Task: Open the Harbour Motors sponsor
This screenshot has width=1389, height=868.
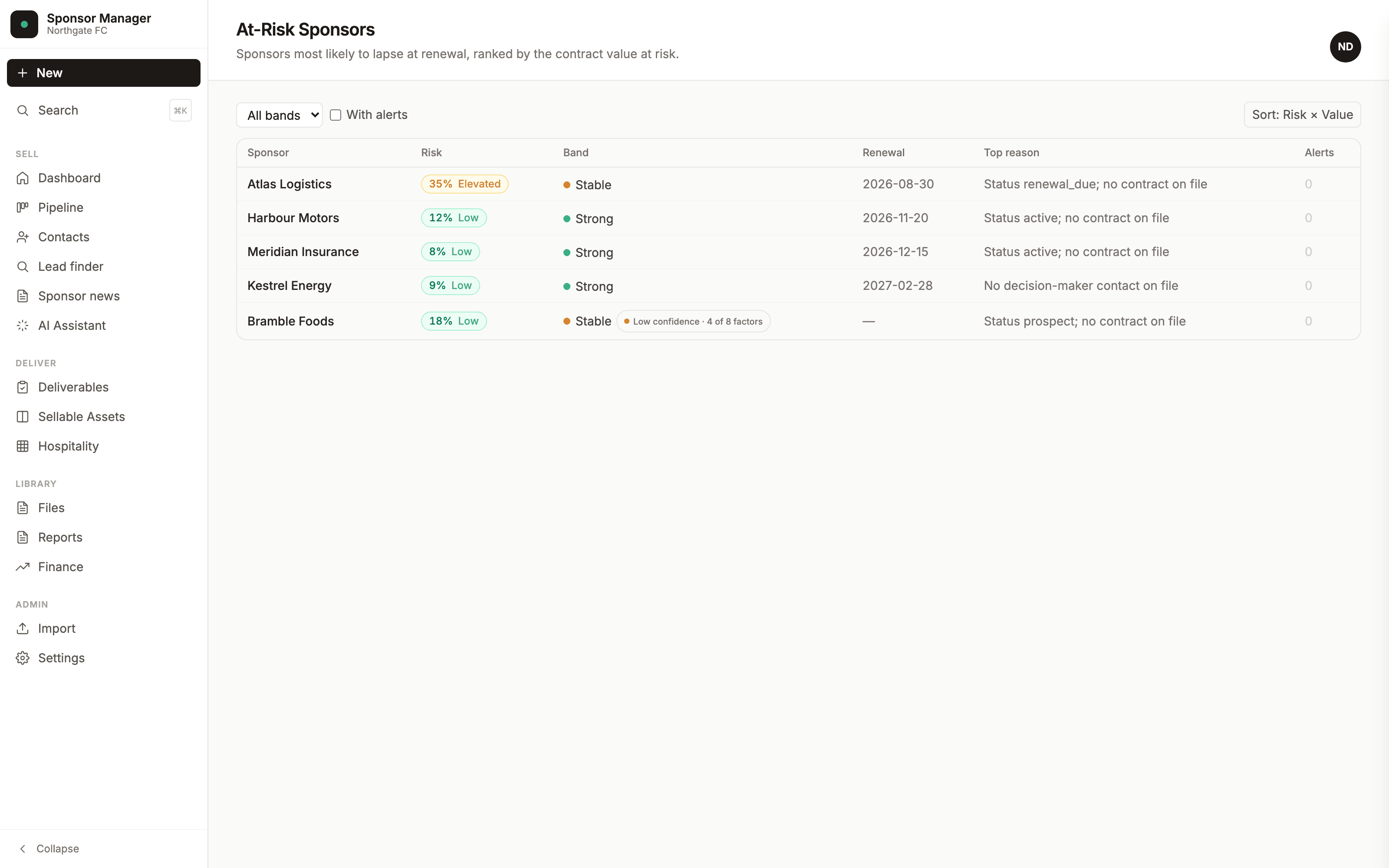Action: (x=798, y=218)
